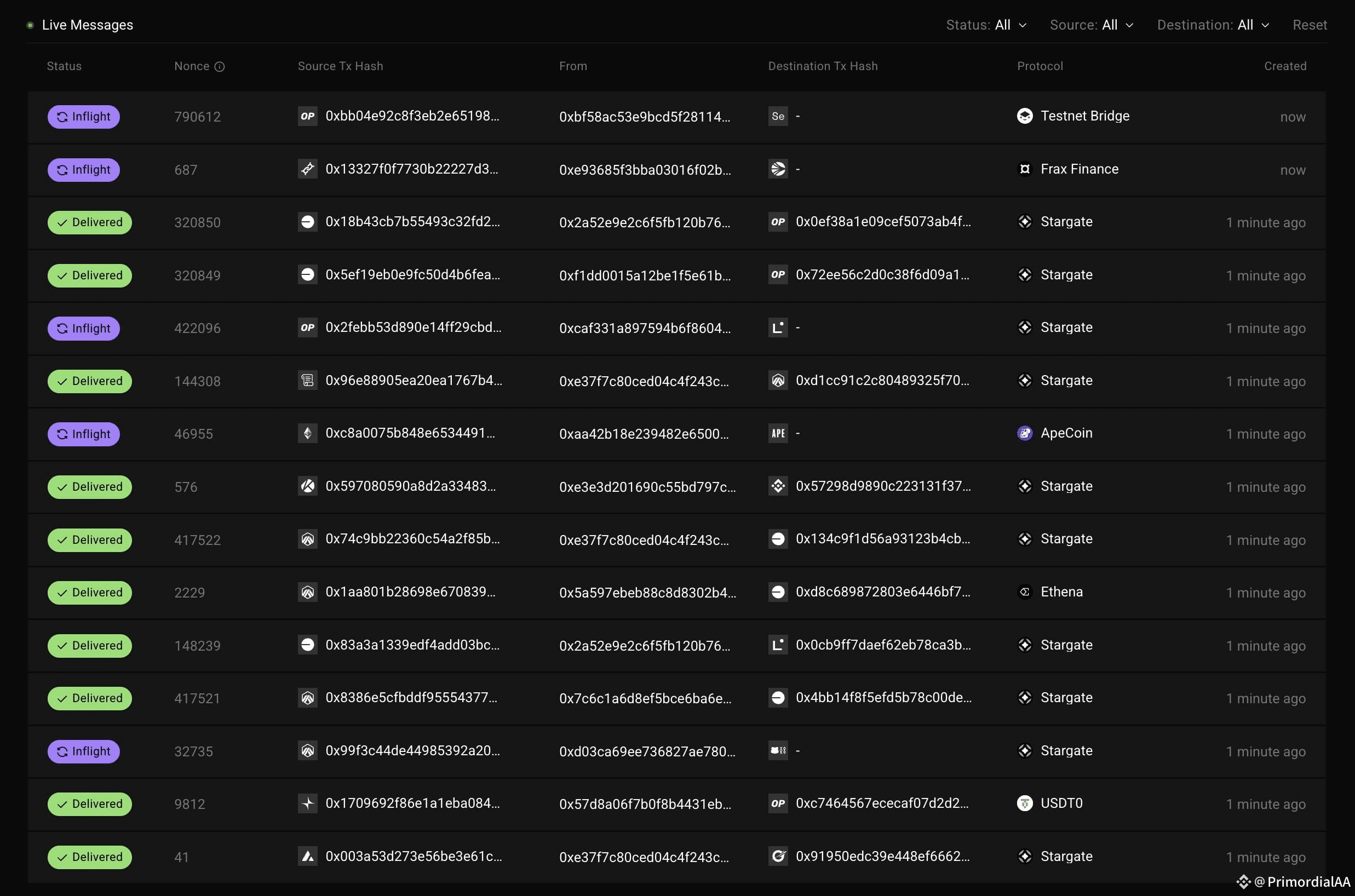Image resolution: width=1355 pixels, height=896 pixels.
Task: Click source chain icon for nonce 320850
Action: 307,222
